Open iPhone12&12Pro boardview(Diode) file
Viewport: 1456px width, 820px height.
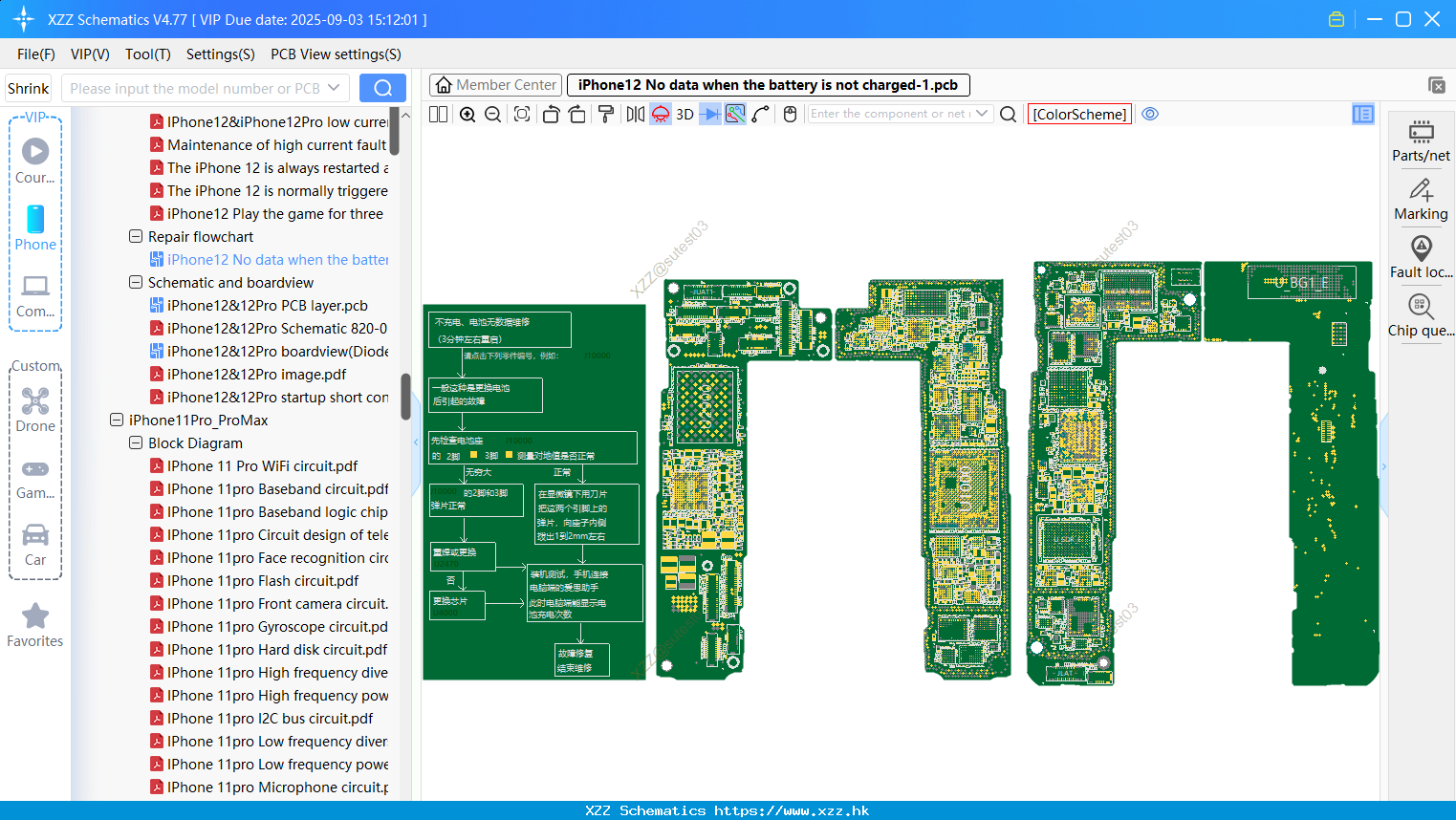[x=269, y=352]
